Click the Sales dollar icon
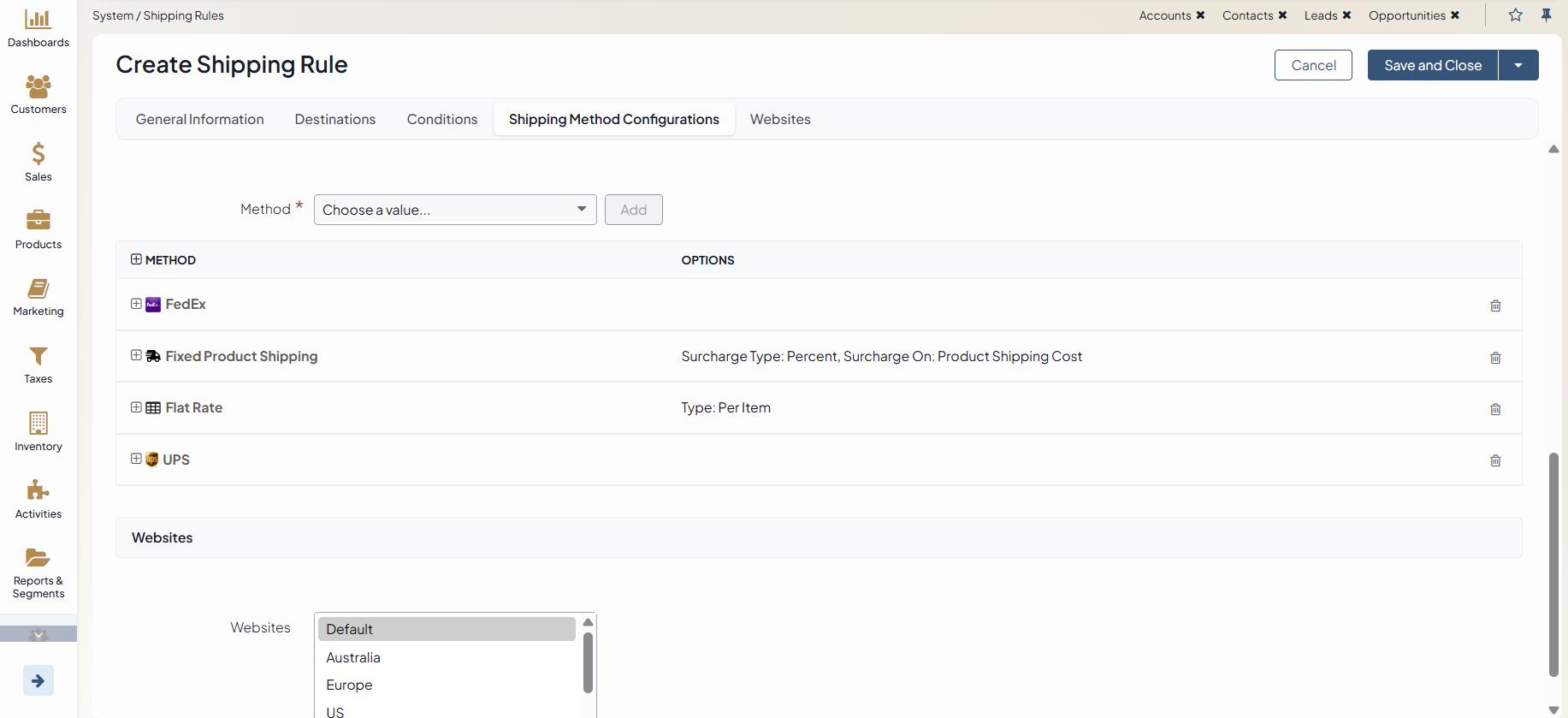Screen dimensions: 1568x718 (38, 154)
